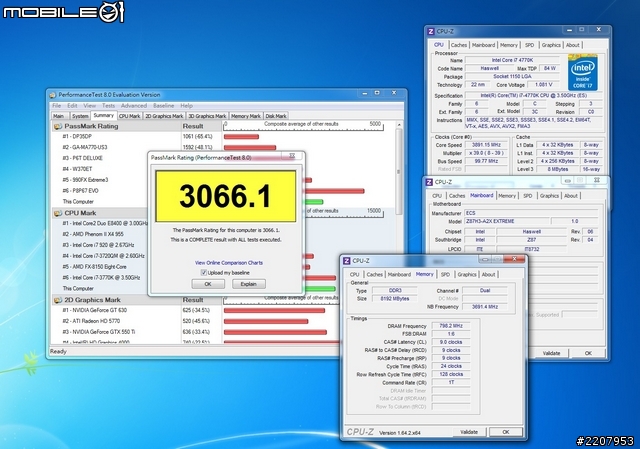Click the 2D Graphics Mark section icon

[58, 300]
